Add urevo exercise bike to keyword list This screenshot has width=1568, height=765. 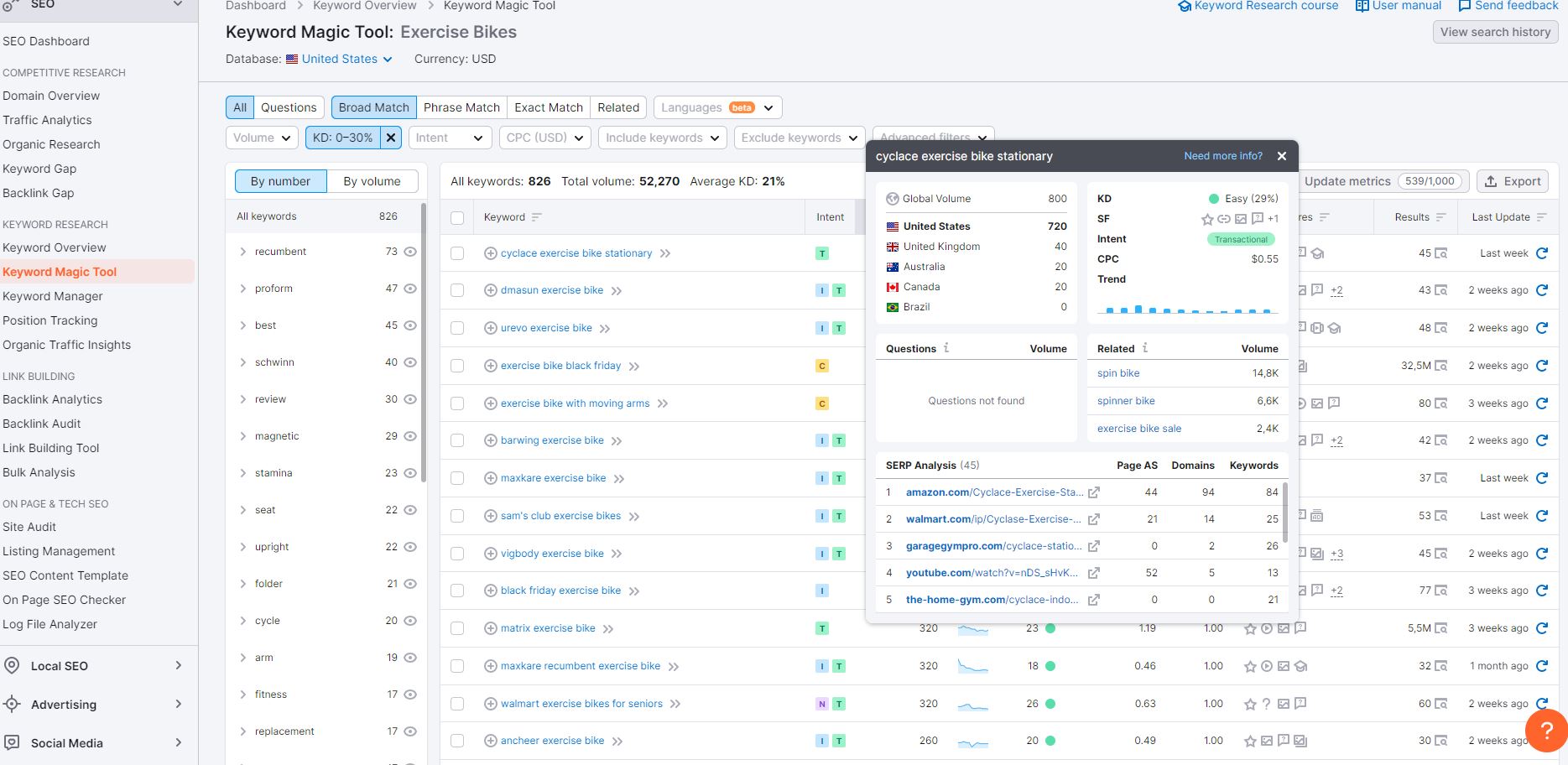(x=491, y=328)
